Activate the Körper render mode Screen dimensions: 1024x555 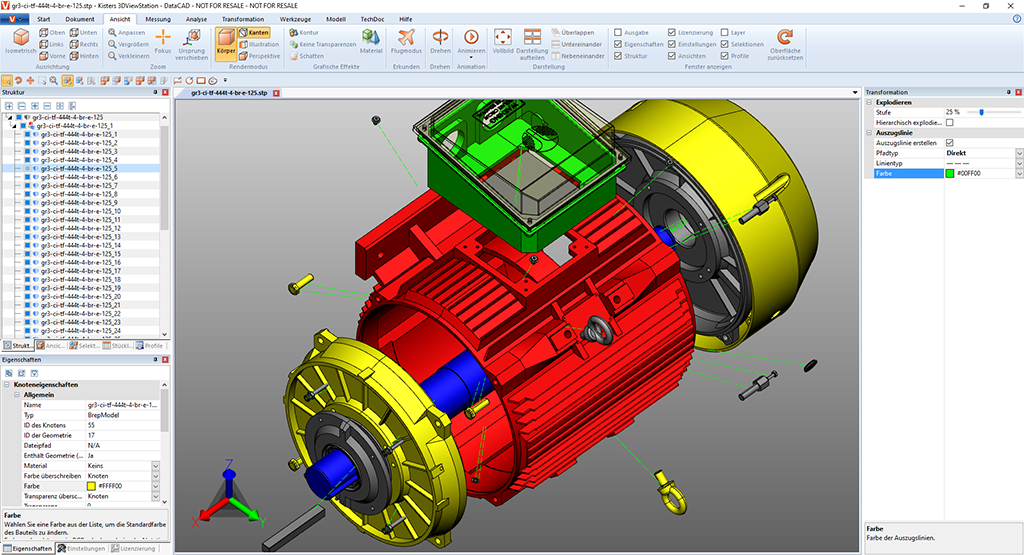(x=225, y=44)
